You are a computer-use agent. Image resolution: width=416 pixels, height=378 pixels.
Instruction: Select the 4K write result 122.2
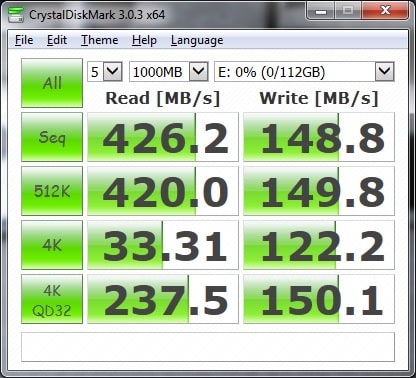(x=319, y=245)
